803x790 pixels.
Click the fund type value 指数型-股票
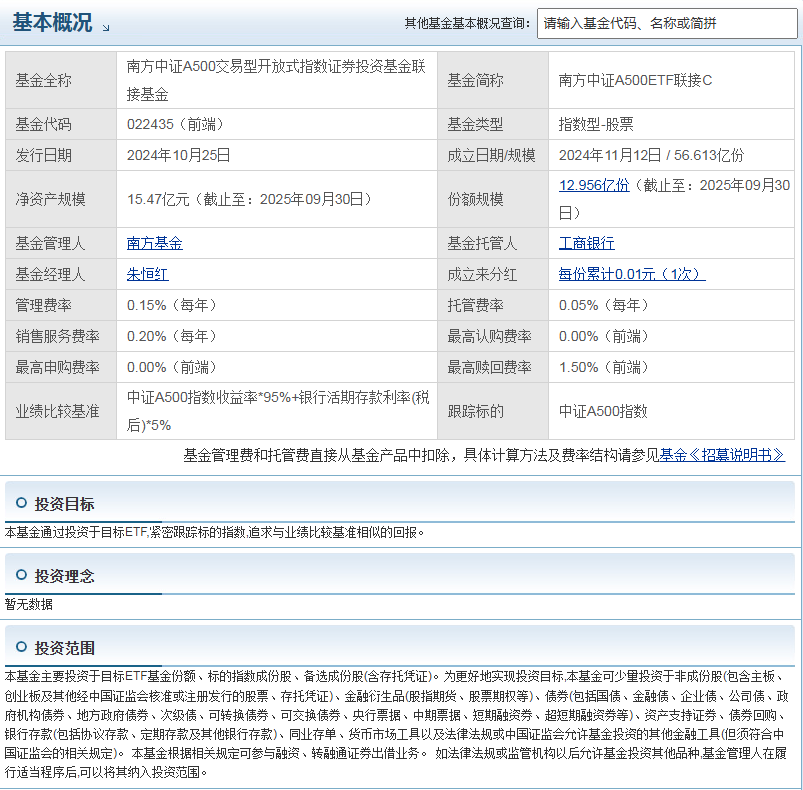tap(596, 124)
